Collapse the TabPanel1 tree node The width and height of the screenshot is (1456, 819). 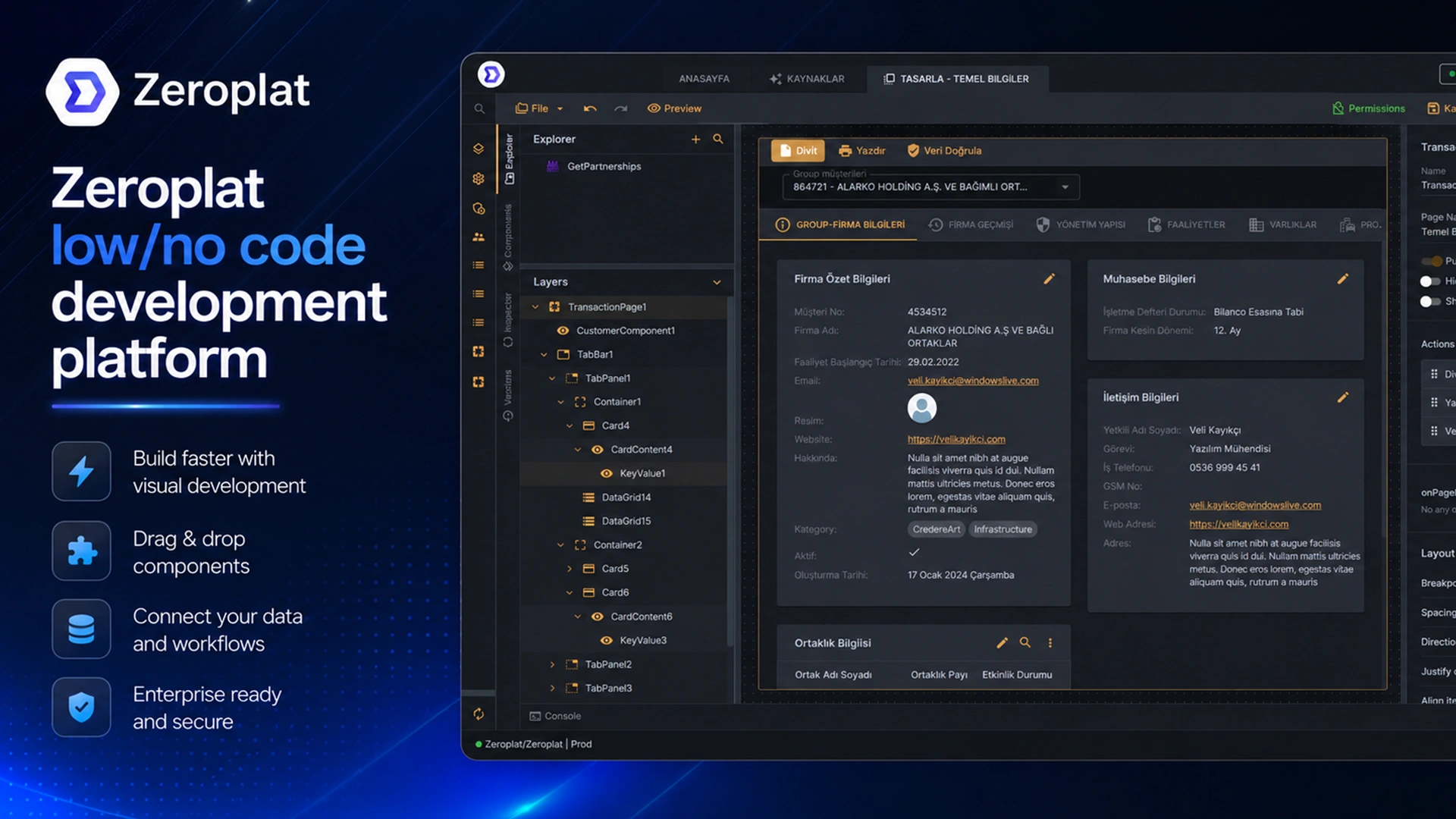552,378
